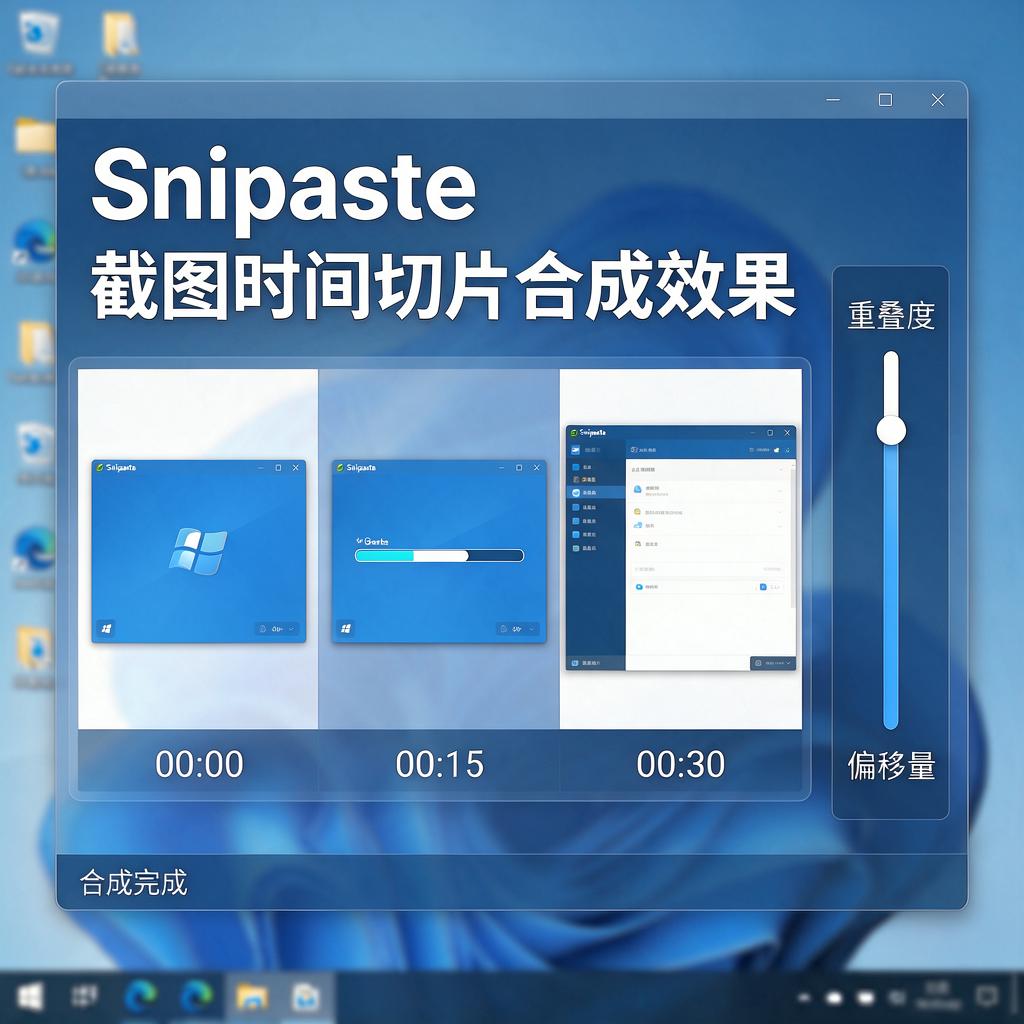This screenshot has width=1024, height=1024.
Task: Open the bottom-right dropdown in the 00:15 slice window
Action: coord(517,629)
